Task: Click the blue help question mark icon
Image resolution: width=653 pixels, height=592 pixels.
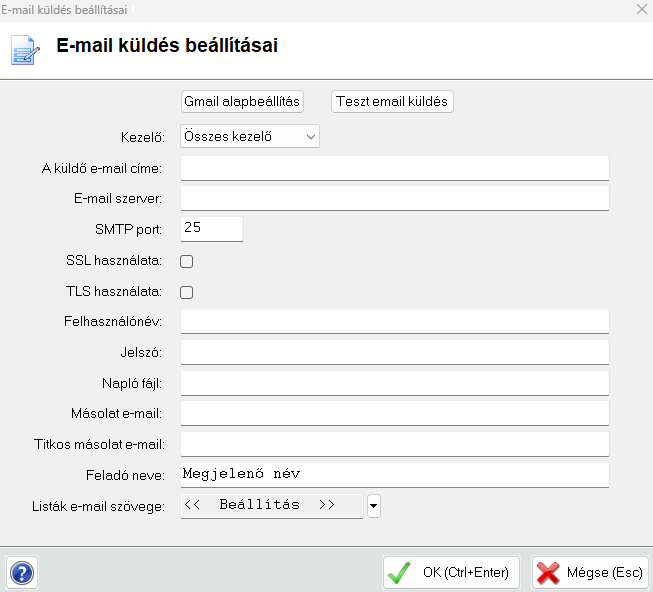Action: coord(21,573)
